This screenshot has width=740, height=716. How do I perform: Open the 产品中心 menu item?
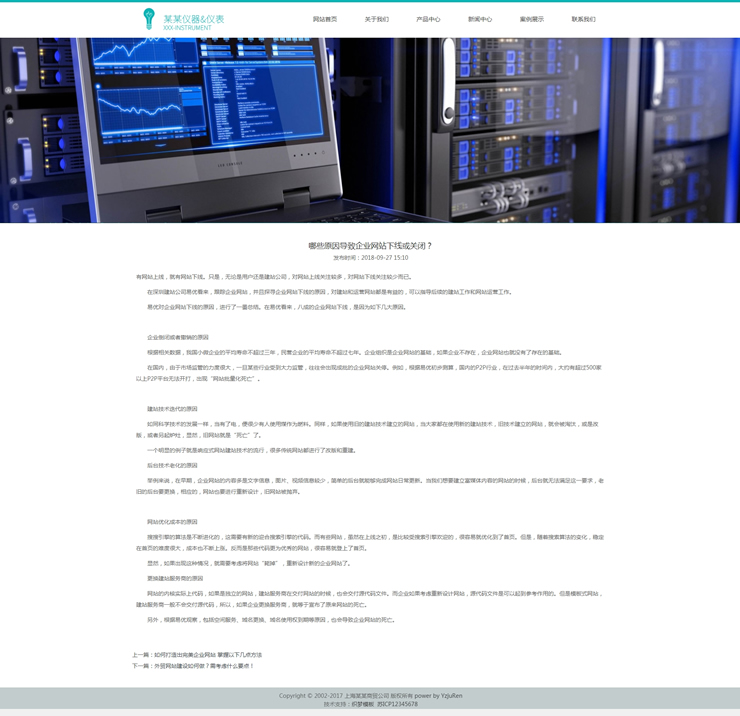[x=428, y=19]
